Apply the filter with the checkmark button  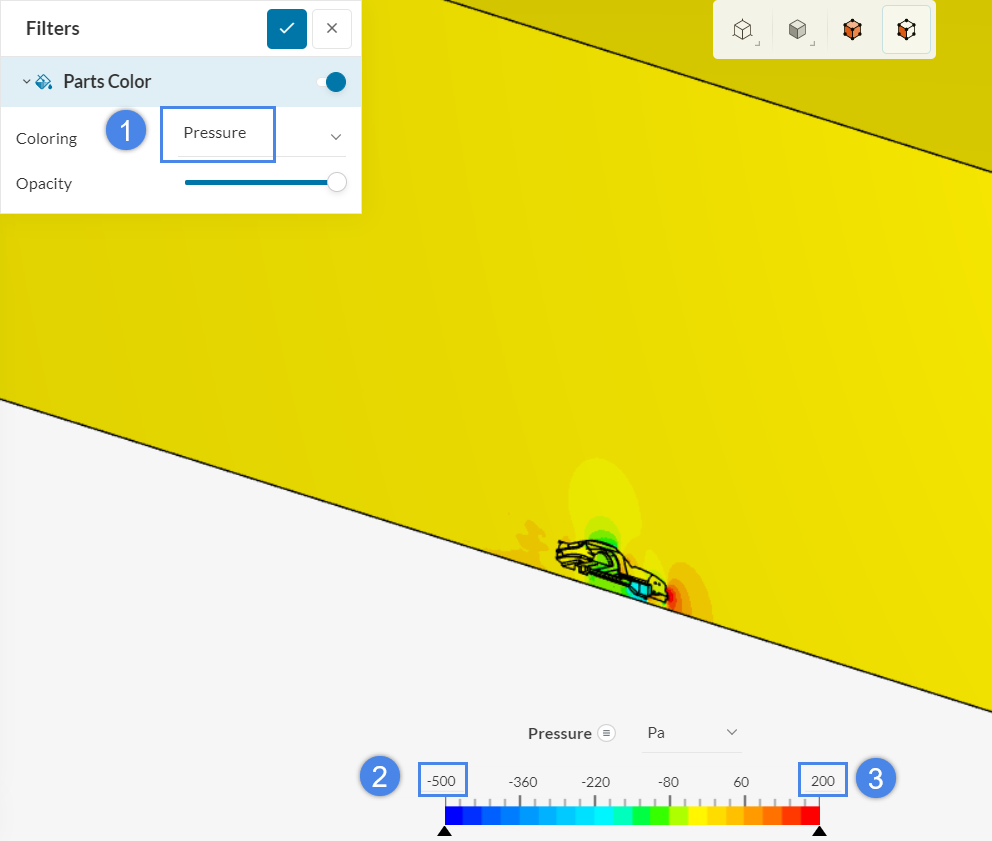(x=287, y=28)
